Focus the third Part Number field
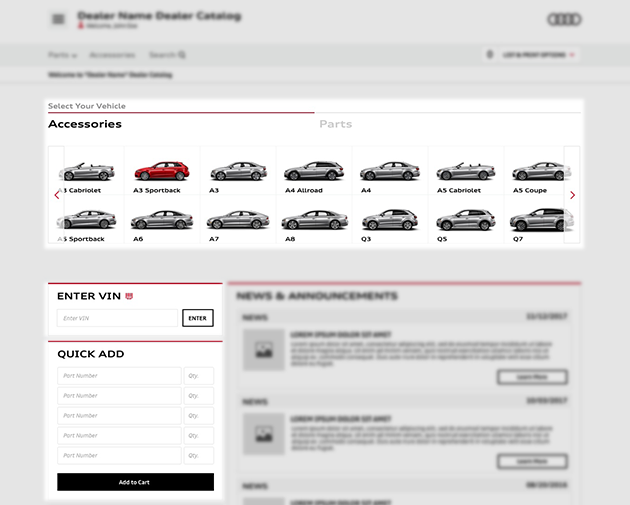Image resolution: width=630 pixels, height=505 pixels. [119, 415]
